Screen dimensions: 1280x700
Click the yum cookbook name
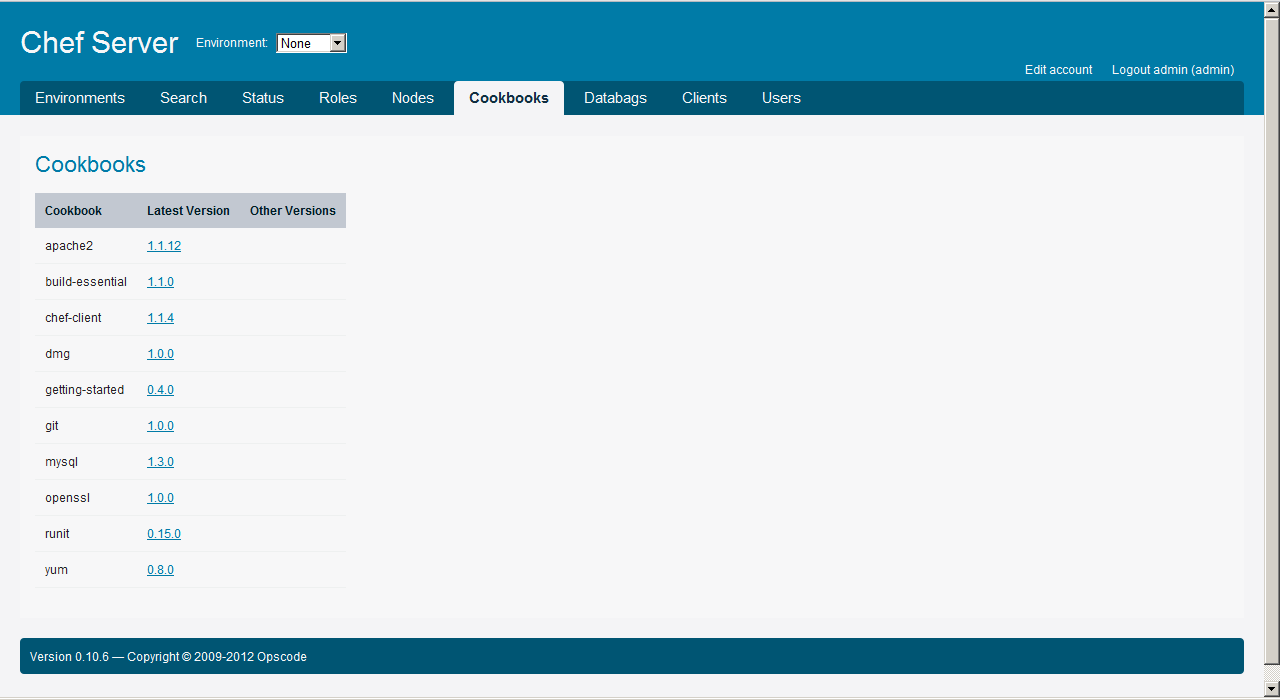coord(56,570)
